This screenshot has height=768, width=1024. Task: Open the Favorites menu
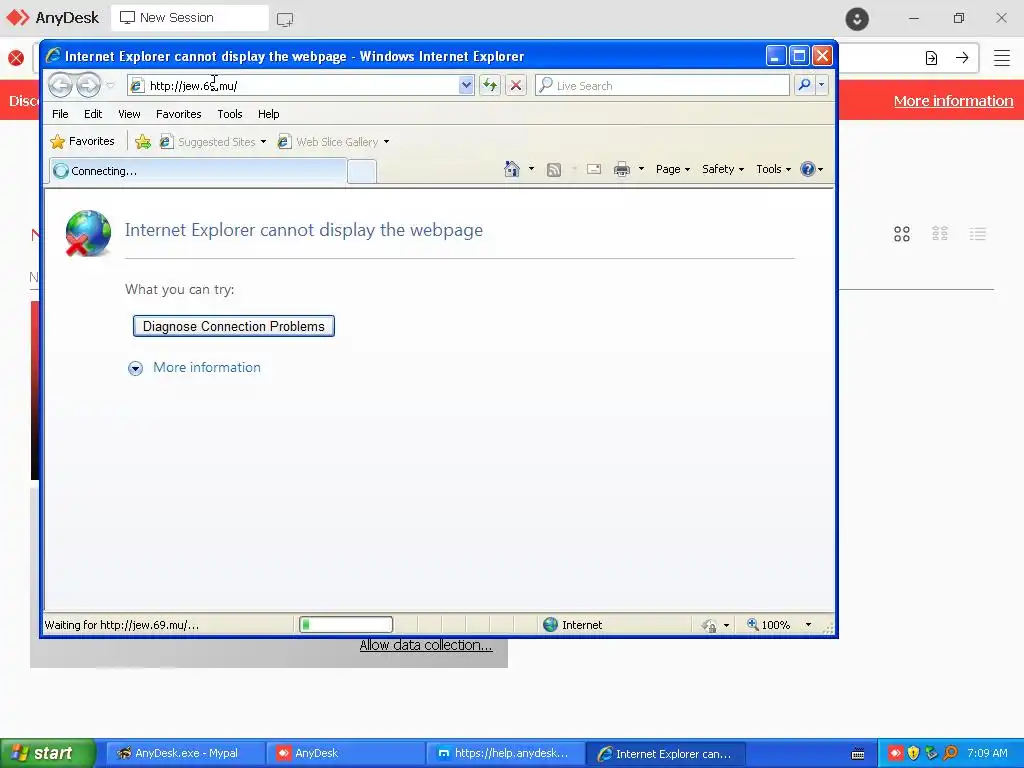click(178, 114)
